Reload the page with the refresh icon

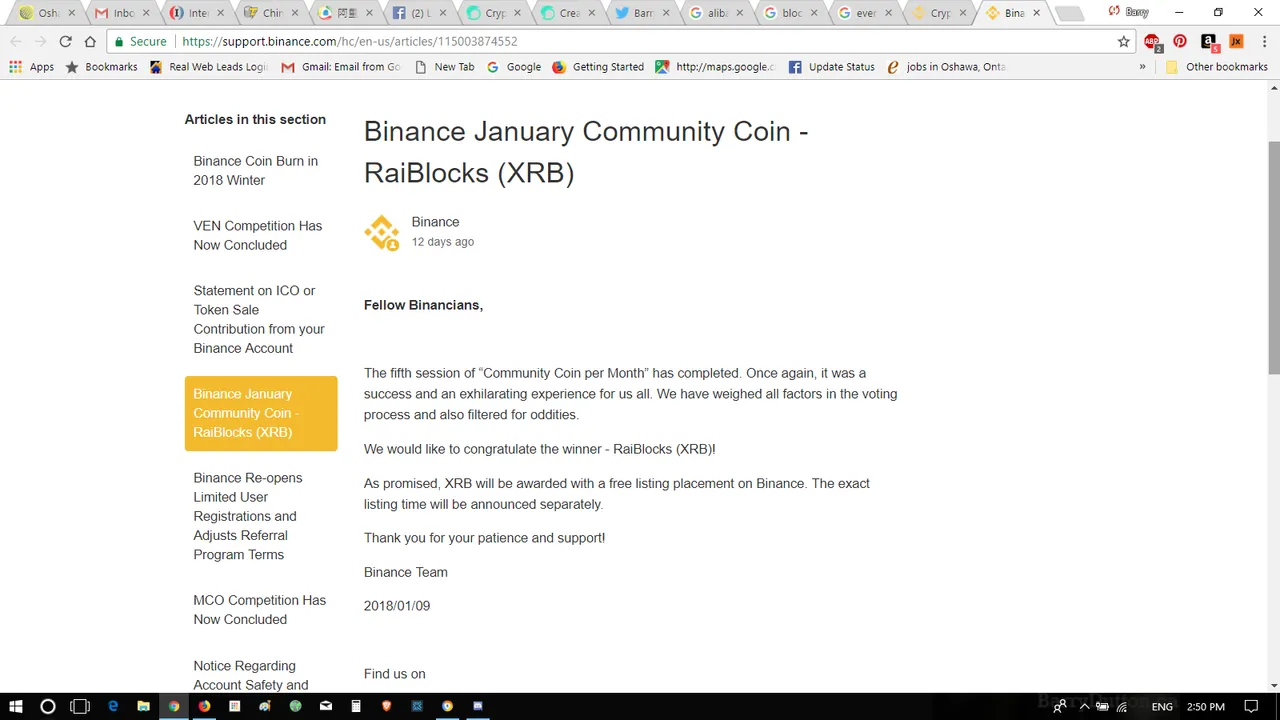(65, 41)
